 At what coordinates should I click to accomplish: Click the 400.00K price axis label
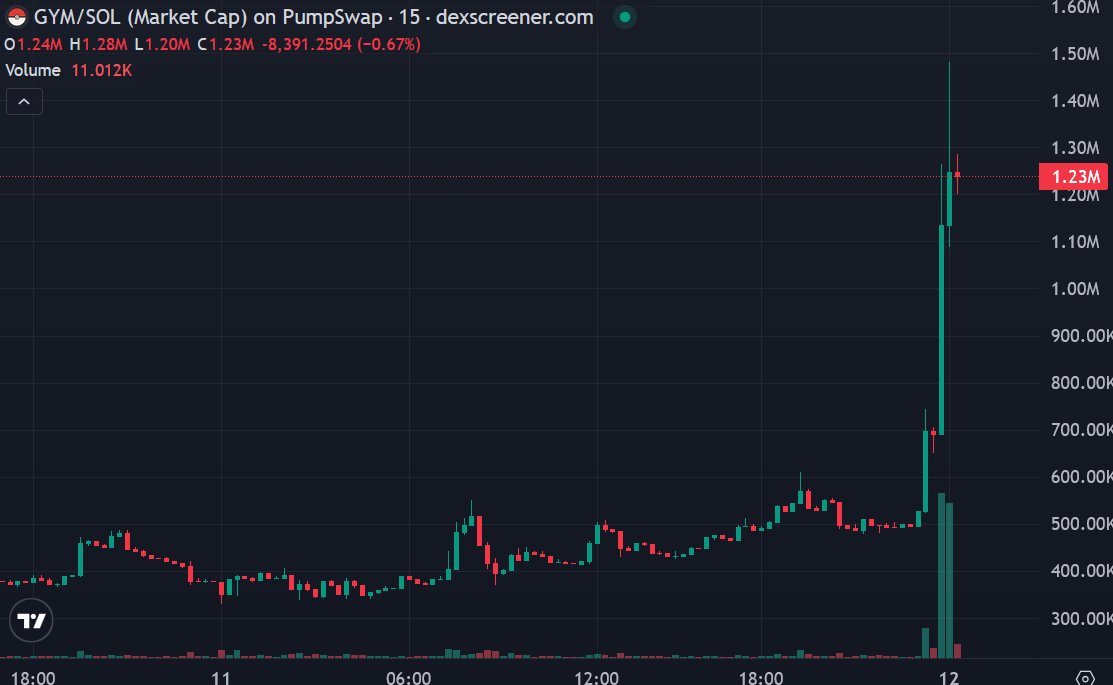[1081, 571]
